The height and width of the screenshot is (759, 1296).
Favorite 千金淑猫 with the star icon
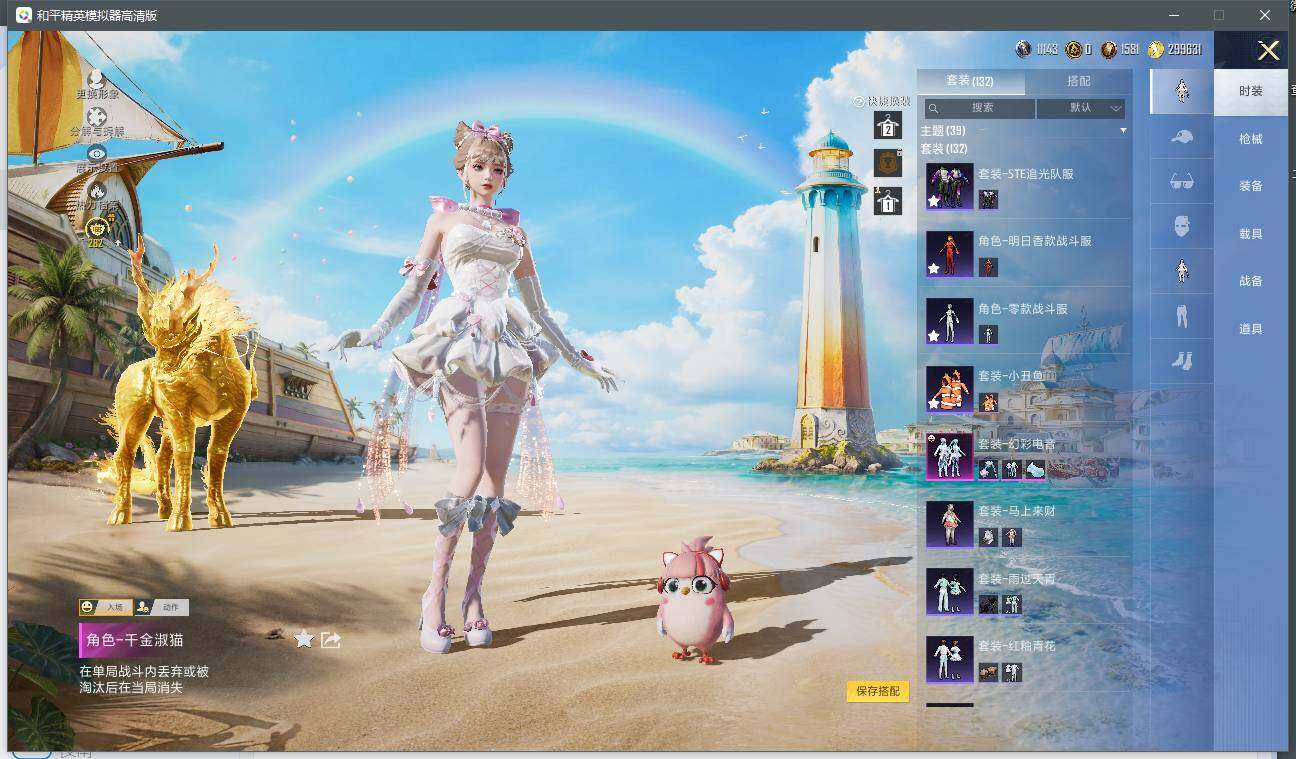pyautogui.click(x=304, y=639)
